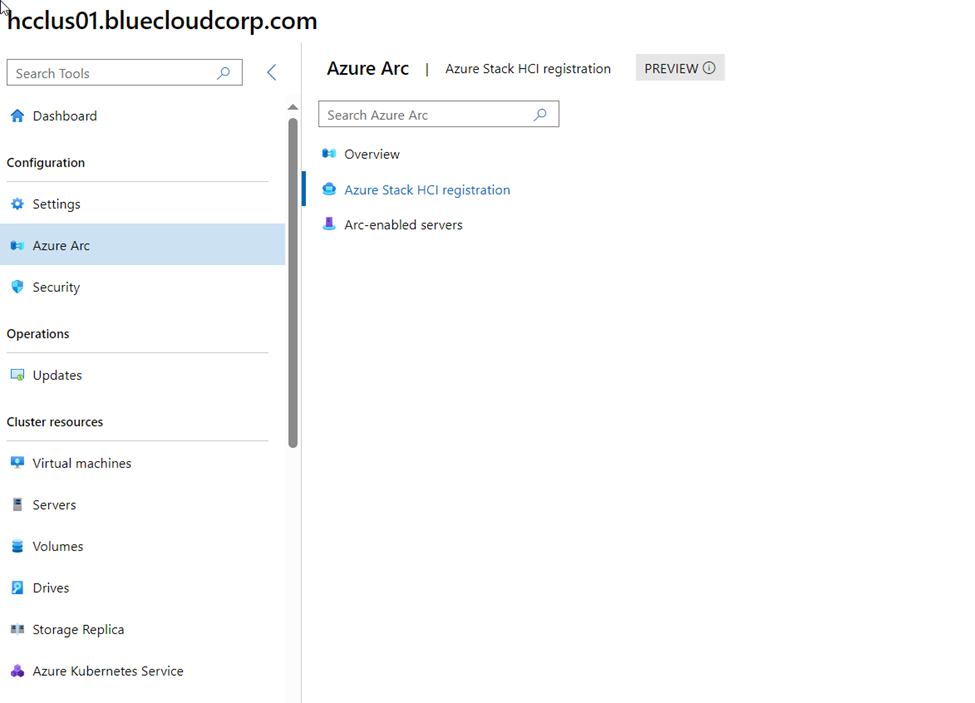Click the Cluster resources section heading
975x703 pixels.
pyautogui.click(x=55, y=421)
